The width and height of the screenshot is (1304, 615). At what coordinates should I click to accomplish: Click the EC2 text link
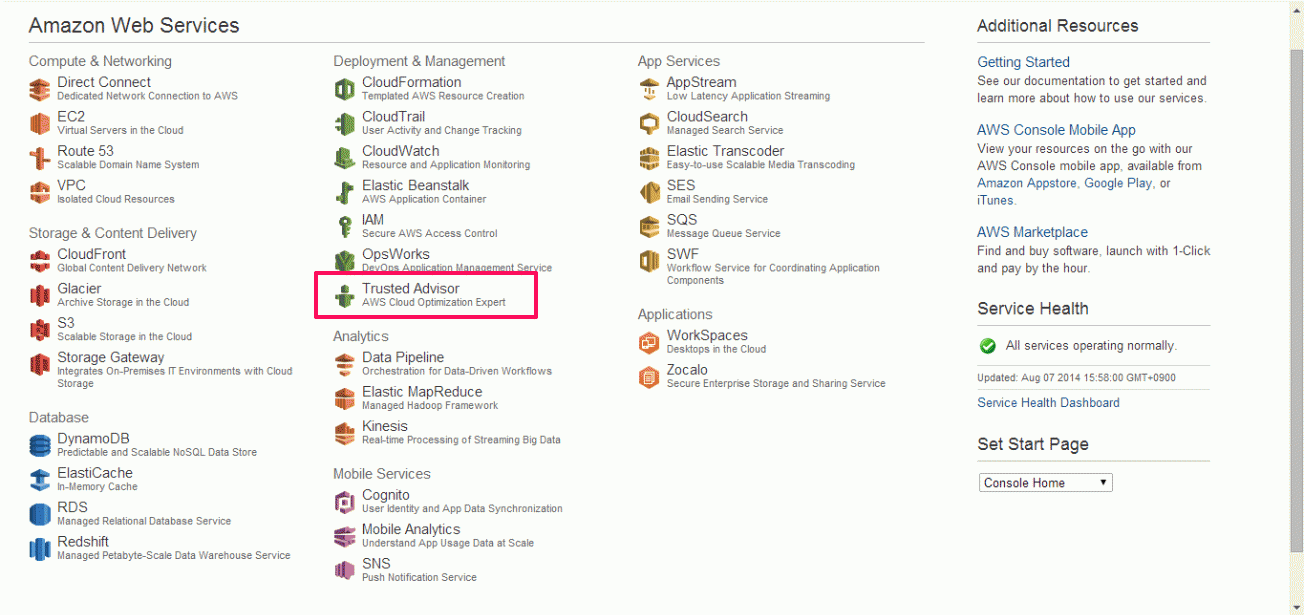(x=71, y=117)
